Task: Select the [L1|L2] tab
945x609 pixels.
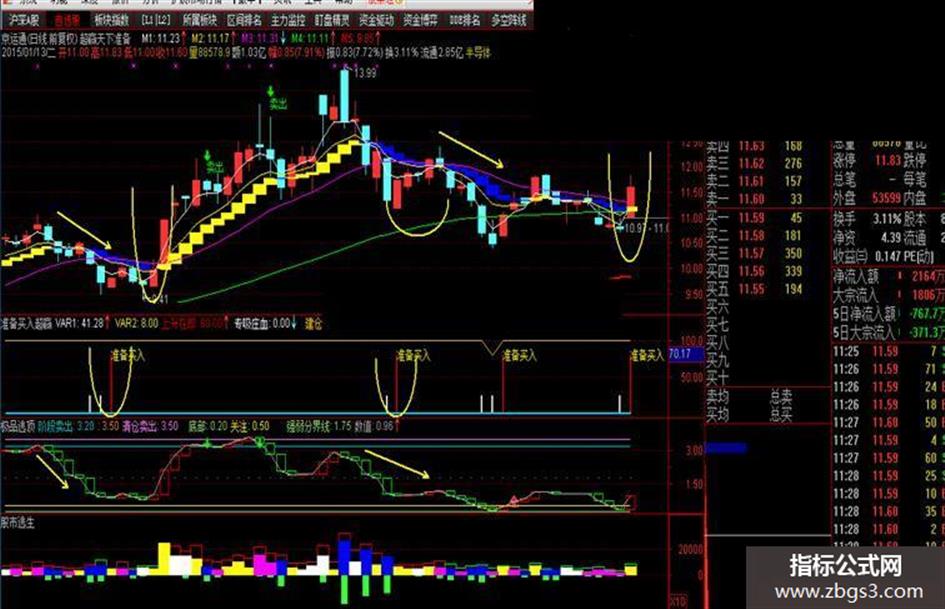Action: coord(155,20)
